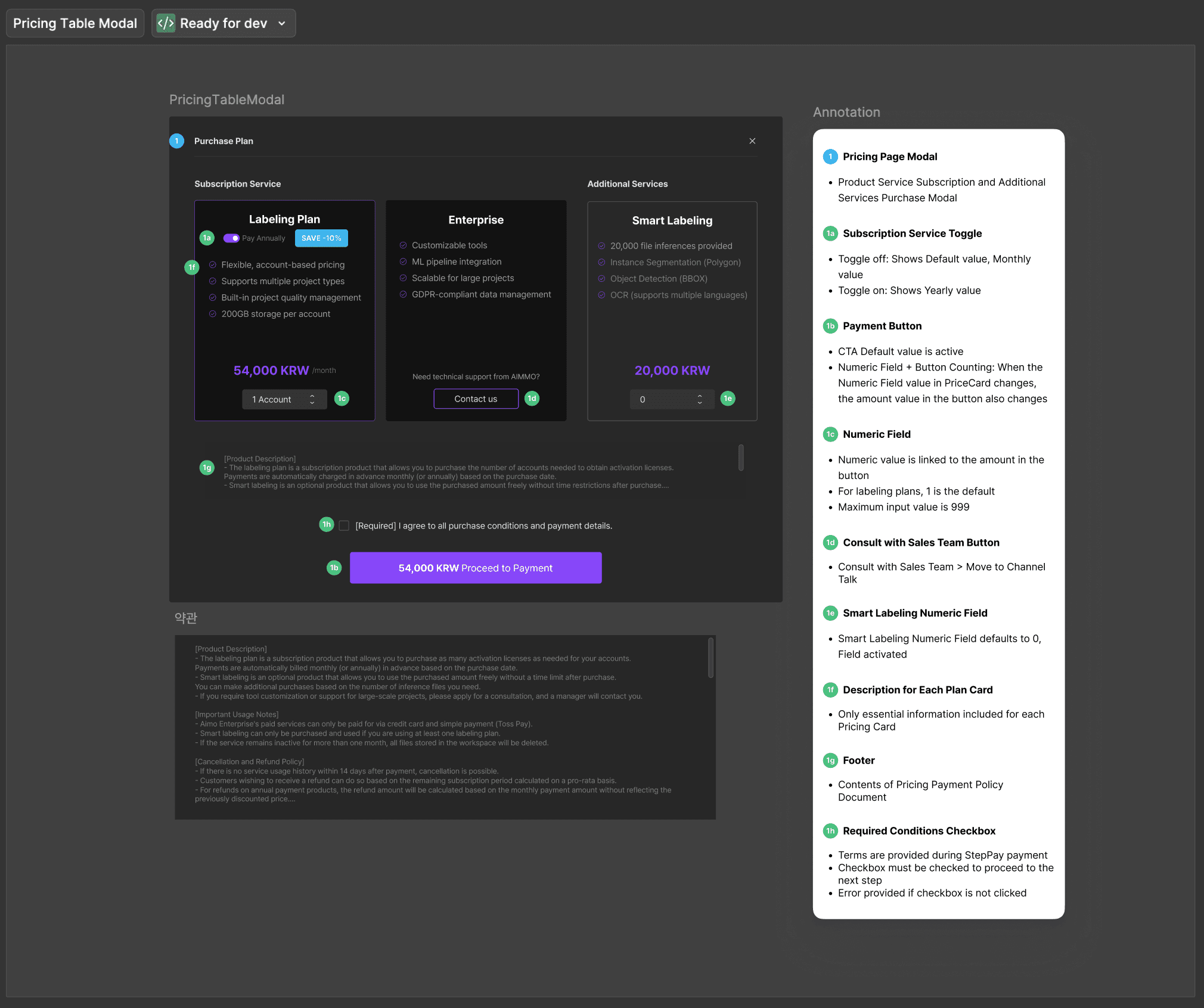Click green marker 1b beside payment button
Viewport: 1204px width, 1008px height.
pyautogui.click(x=334, y=568)
